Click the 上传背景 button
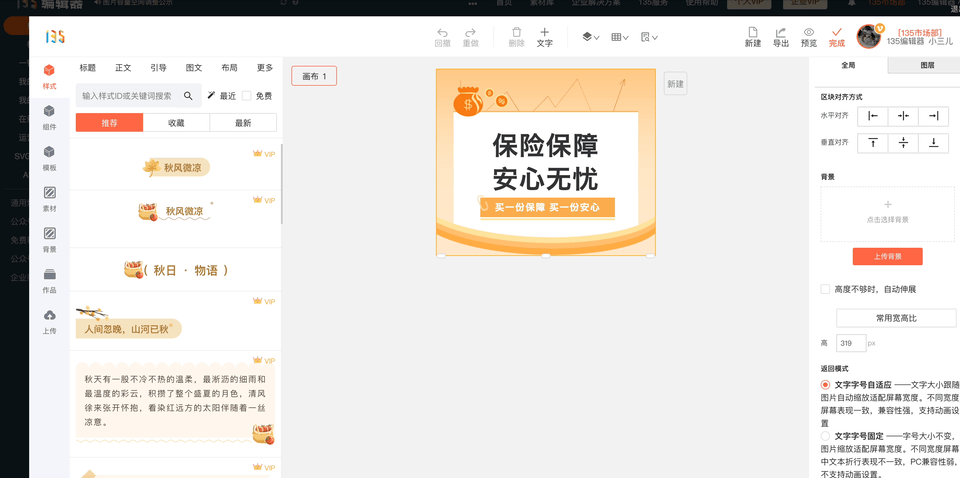960x478 pixels. [x=887, y=257]
